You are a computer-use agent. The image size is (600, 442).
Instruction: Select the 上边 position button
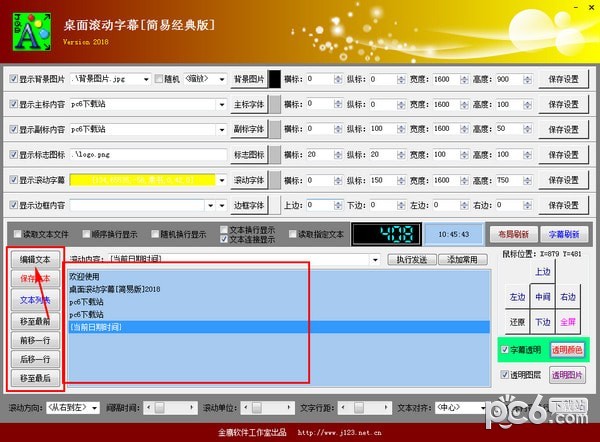coord(543,272)
